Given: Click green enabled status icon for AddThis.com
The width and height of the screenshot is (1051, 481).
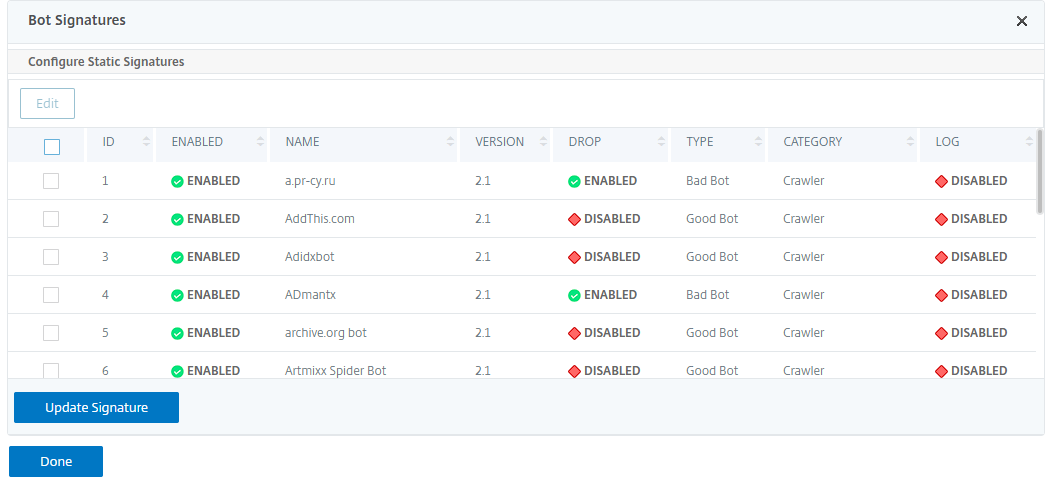Looking at the screenshot, I should click(178, 219).
